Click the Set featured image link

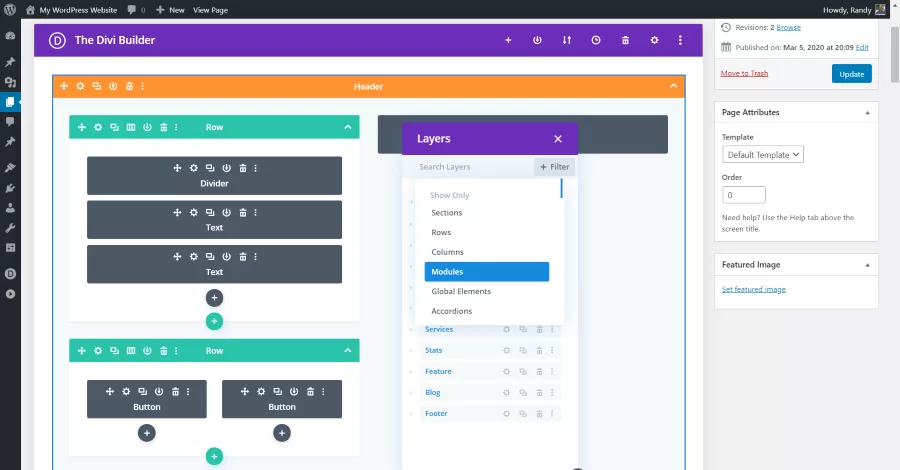(754, 289)
